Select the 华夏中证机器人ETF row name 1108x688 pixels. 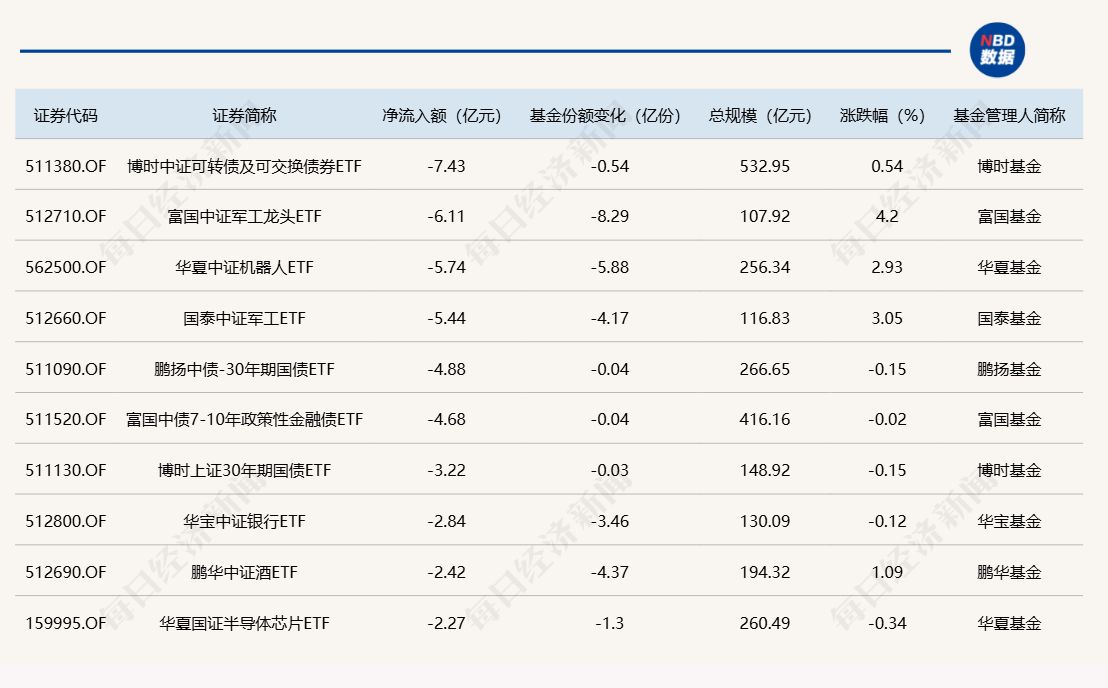point(244,268)
